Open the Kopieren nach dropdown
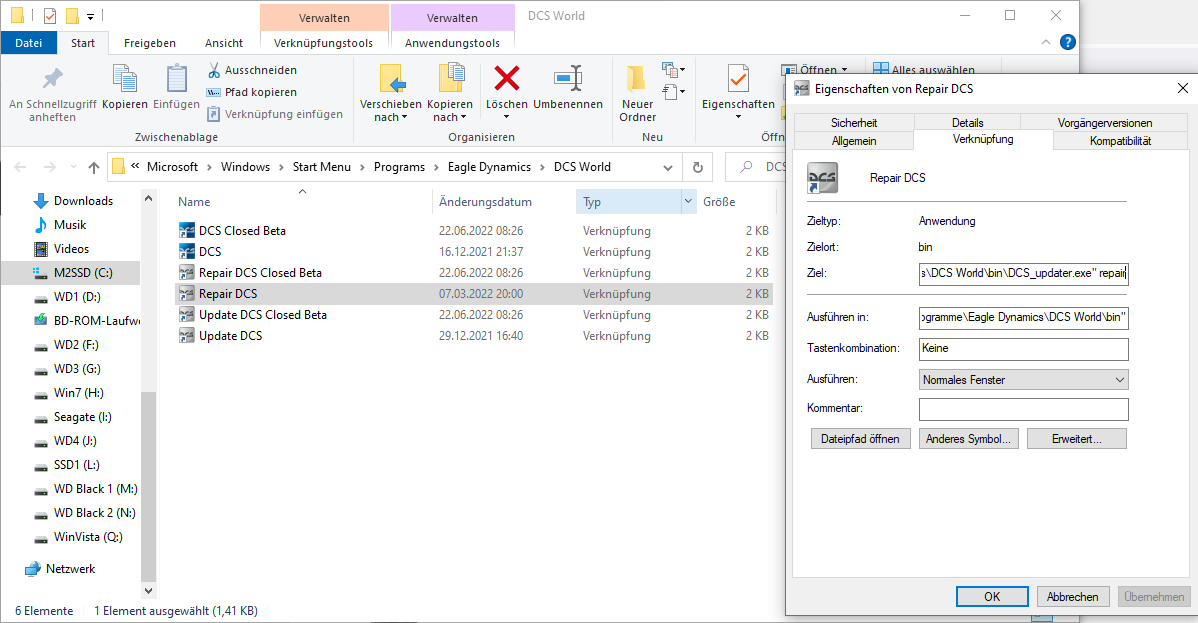1198x623 pixels. 449,117
